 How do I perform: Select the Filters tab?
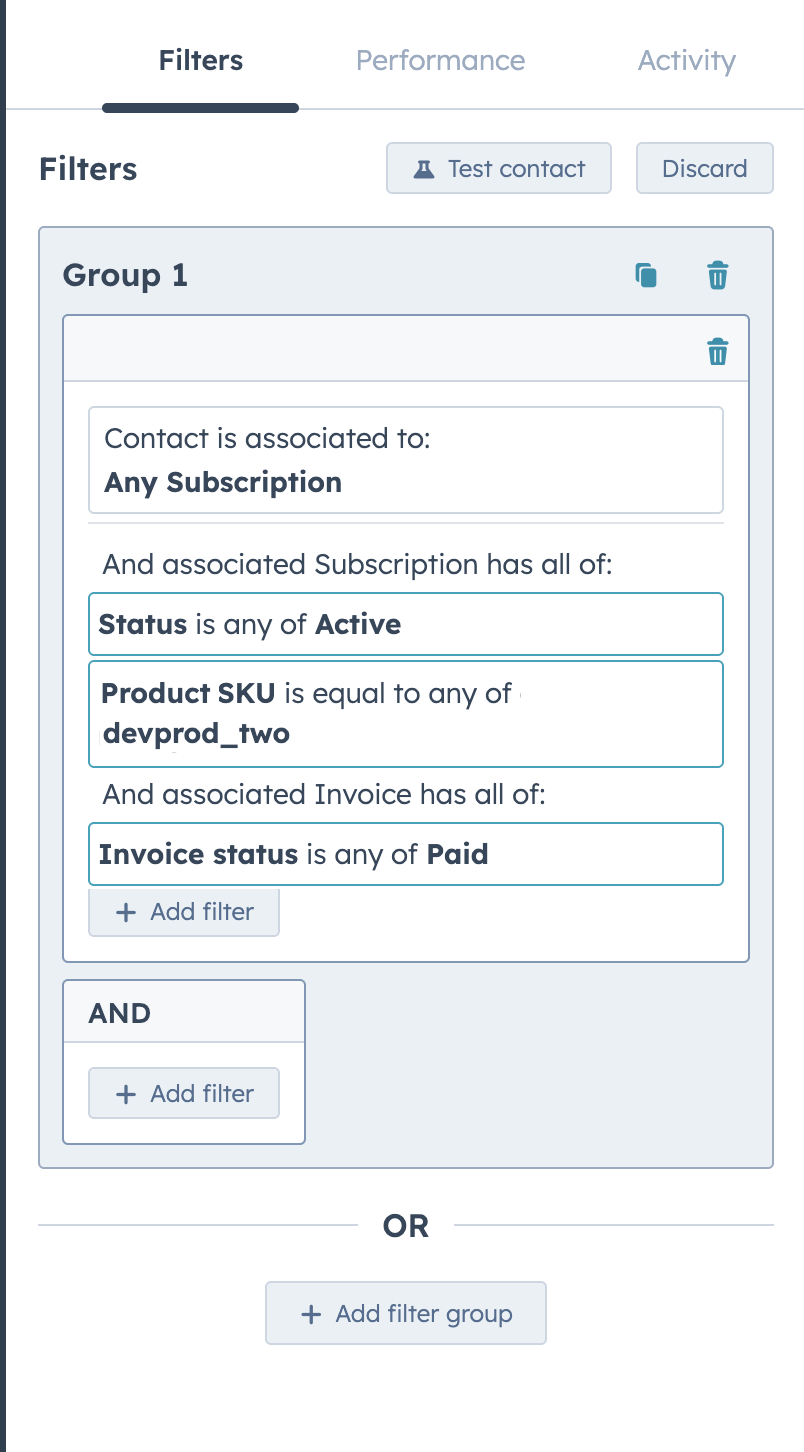tap(200, 60)
